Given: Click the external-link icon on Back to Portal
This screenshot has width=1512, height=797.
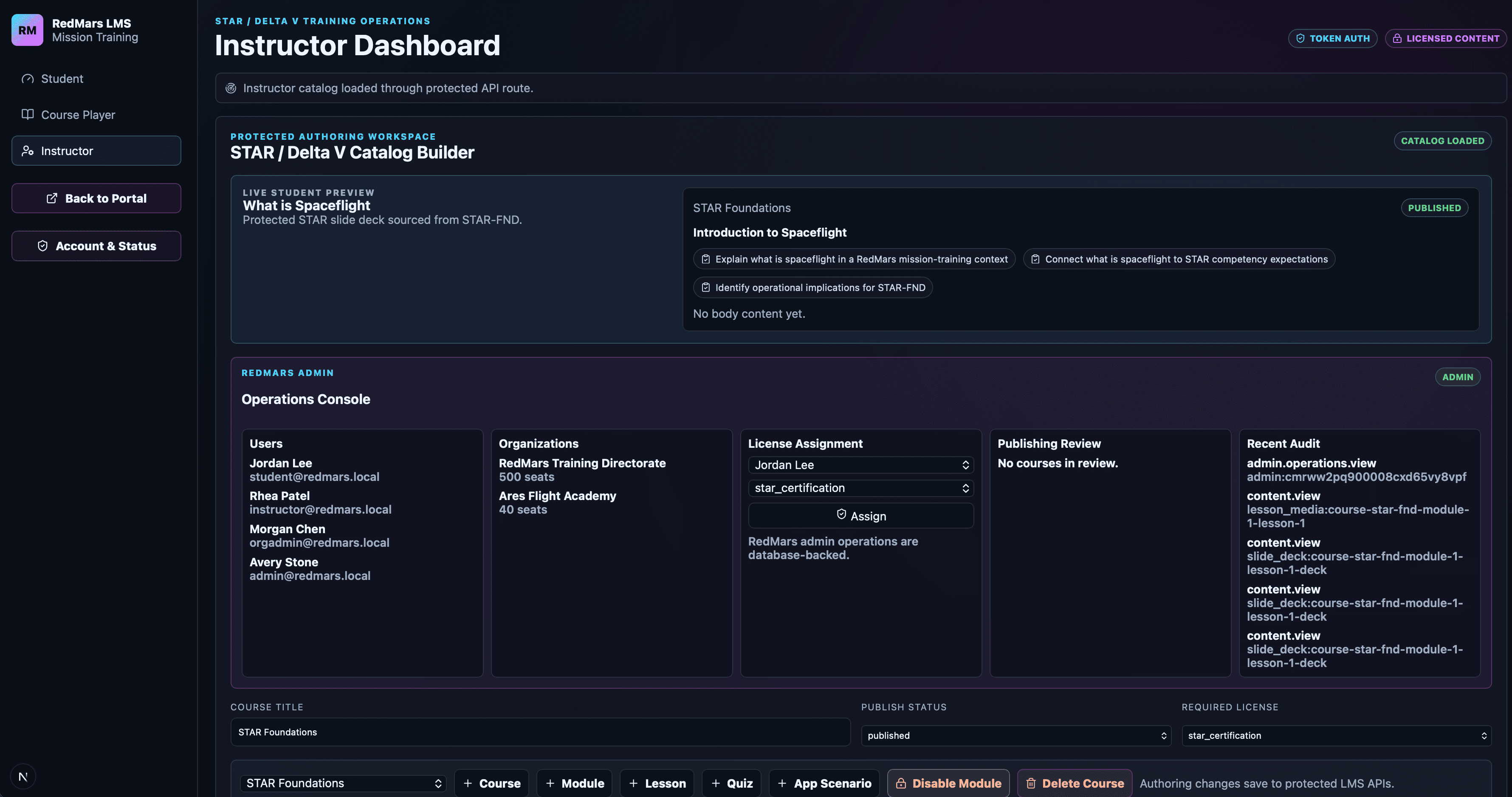Looking at the screenshot, I should click(x=52, y=198).
